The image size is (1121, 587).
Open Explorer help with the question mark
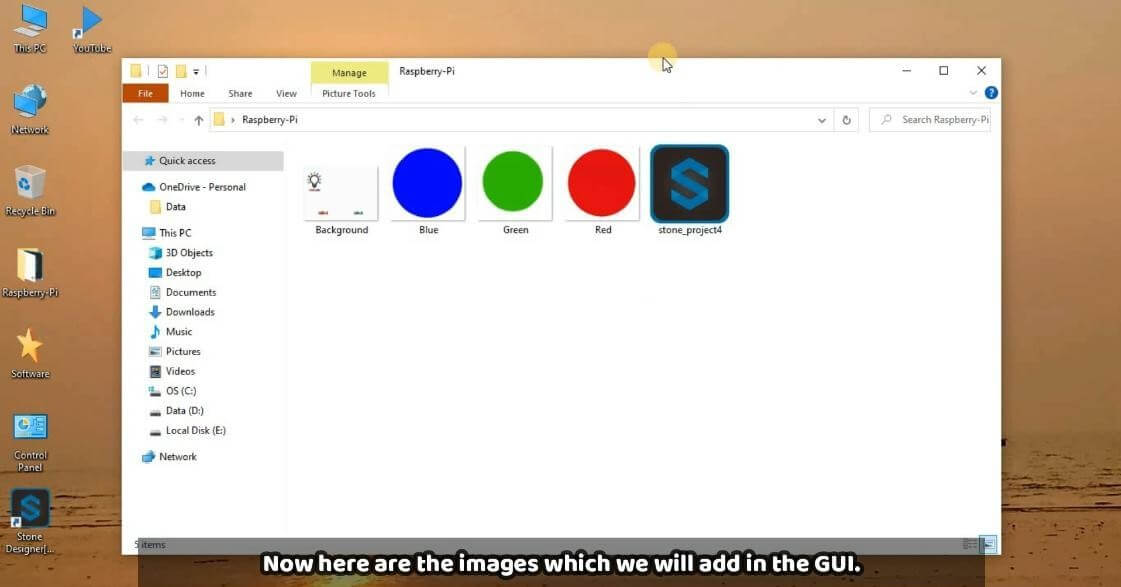(x=991, y=92)
